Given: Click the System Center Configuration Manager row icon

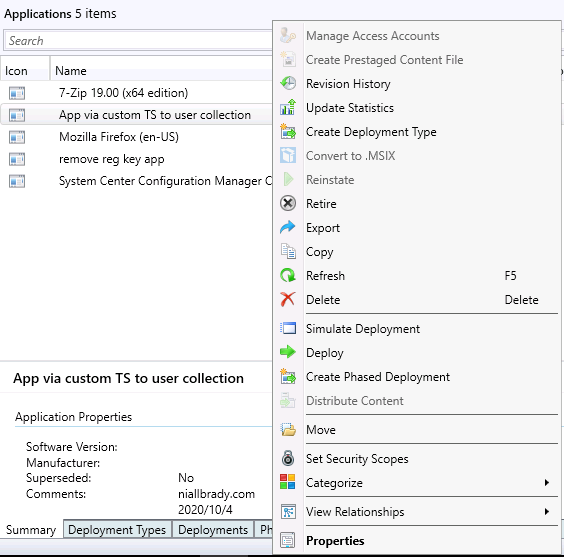Looking at the screenshot, I should tap(17, 181).
